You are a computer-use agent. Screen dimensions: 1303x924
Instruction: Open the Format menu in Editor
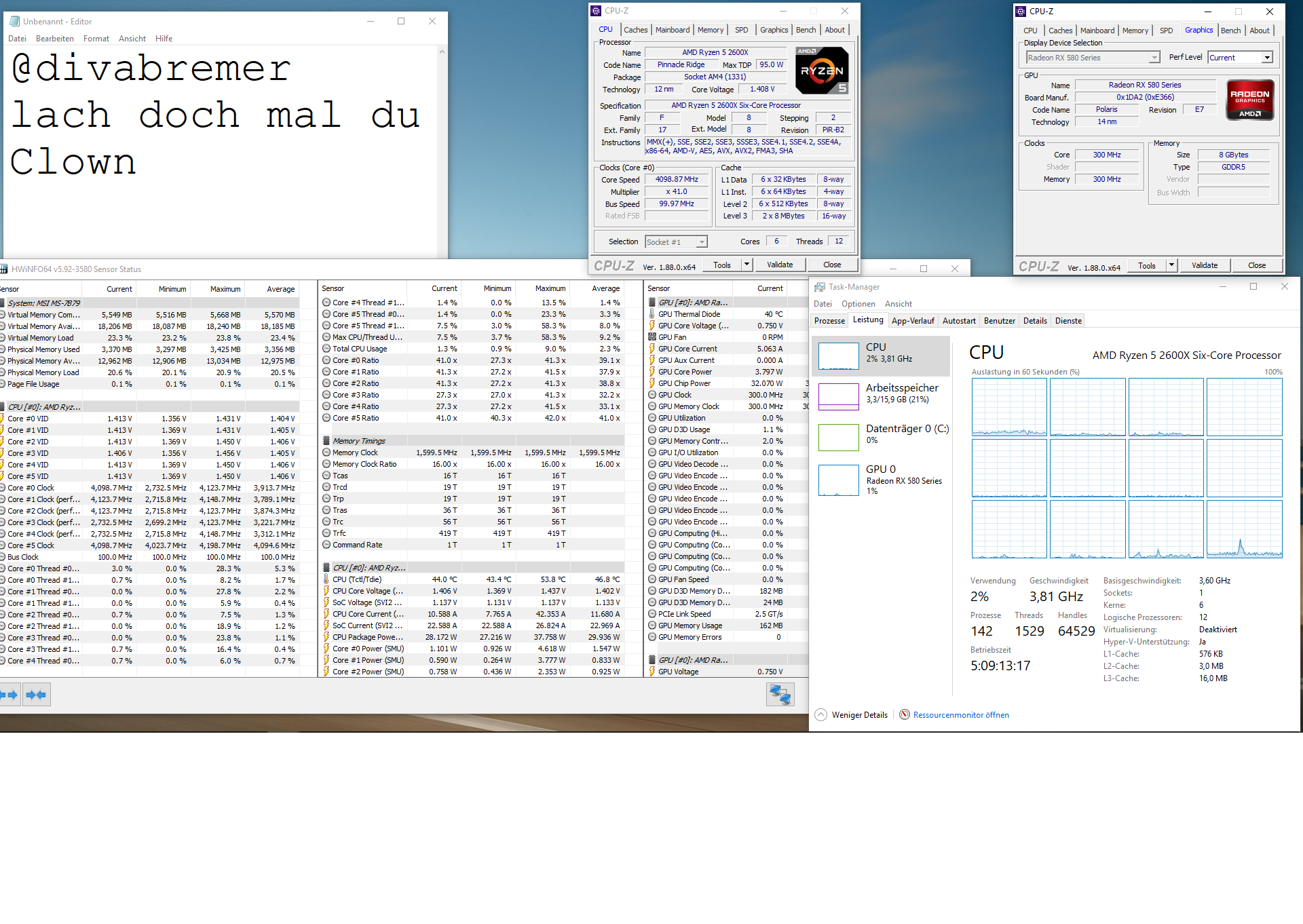96,39
